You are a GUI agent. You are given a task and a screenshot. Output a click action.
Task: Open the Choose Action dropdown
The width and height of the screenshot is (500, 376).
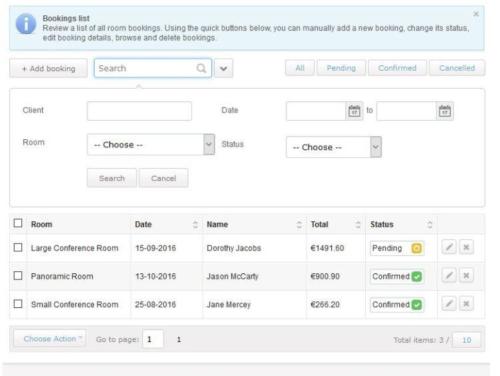tap(50, 339)
